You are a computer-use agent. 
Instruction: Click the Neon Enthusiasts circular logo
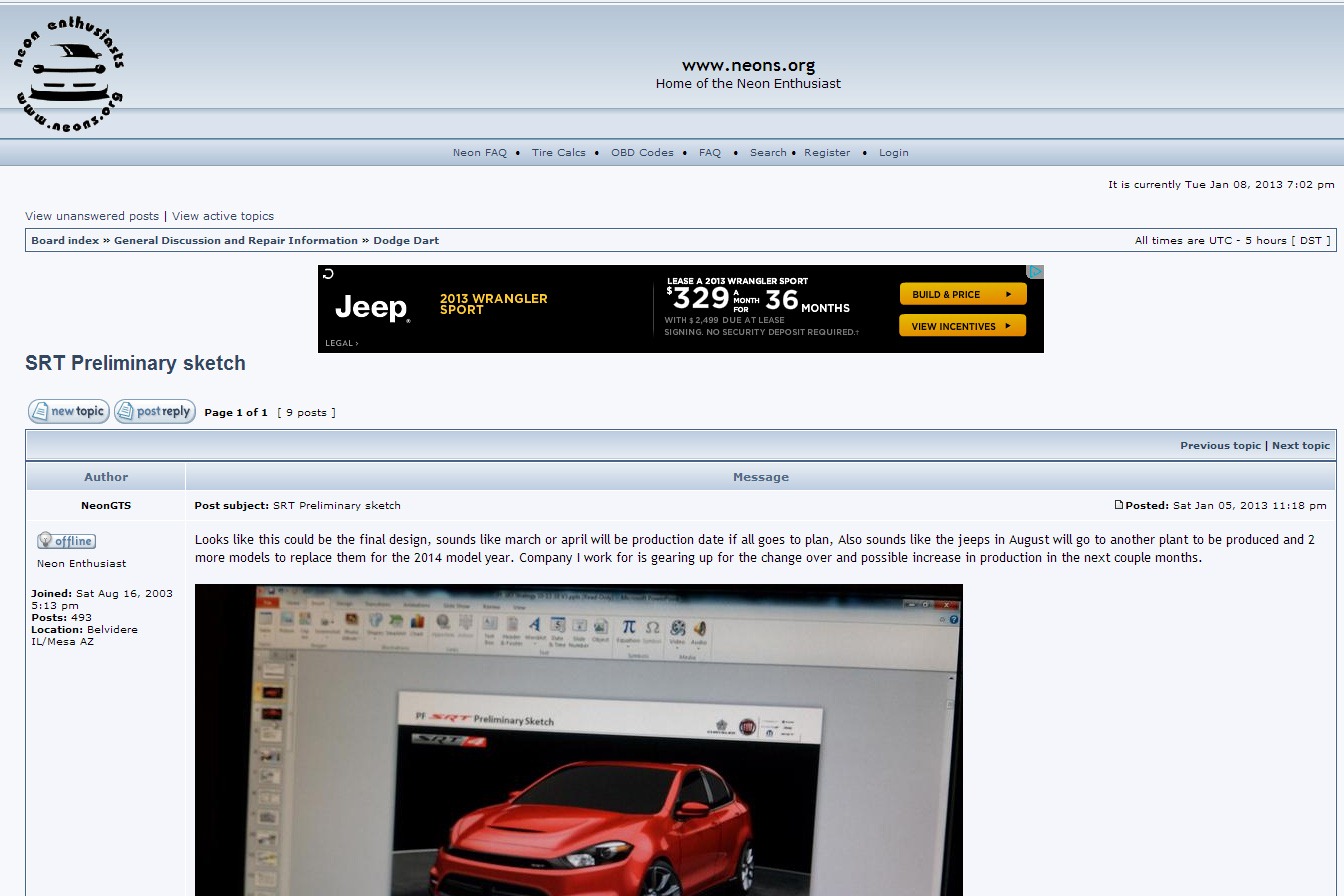click(69, 76)
